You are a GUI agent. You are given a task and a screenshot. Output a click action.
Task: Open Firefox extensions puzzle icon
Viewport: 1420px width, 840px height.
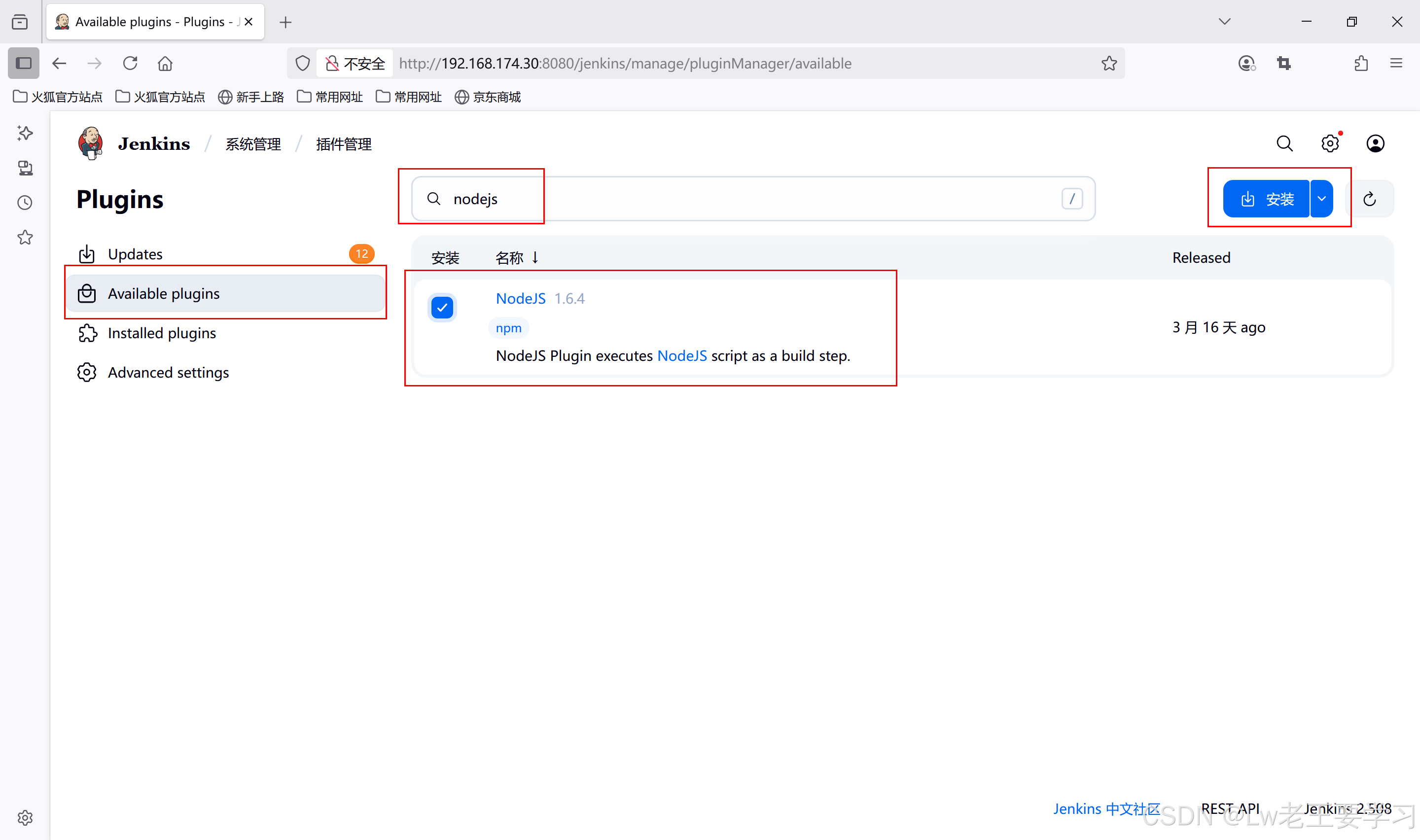point(1361,64)
